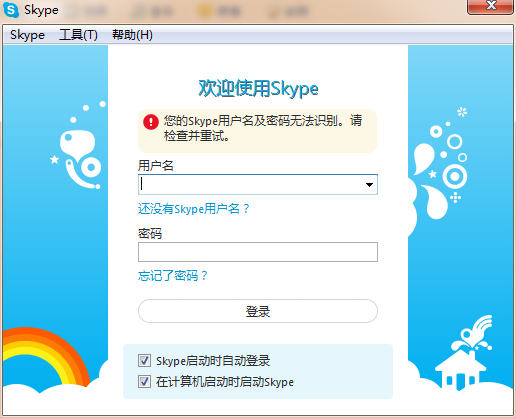Click the red error exclamation icon
Viewport: 516px width, 418px height.
pyautogui.click(x=151, y=122)
